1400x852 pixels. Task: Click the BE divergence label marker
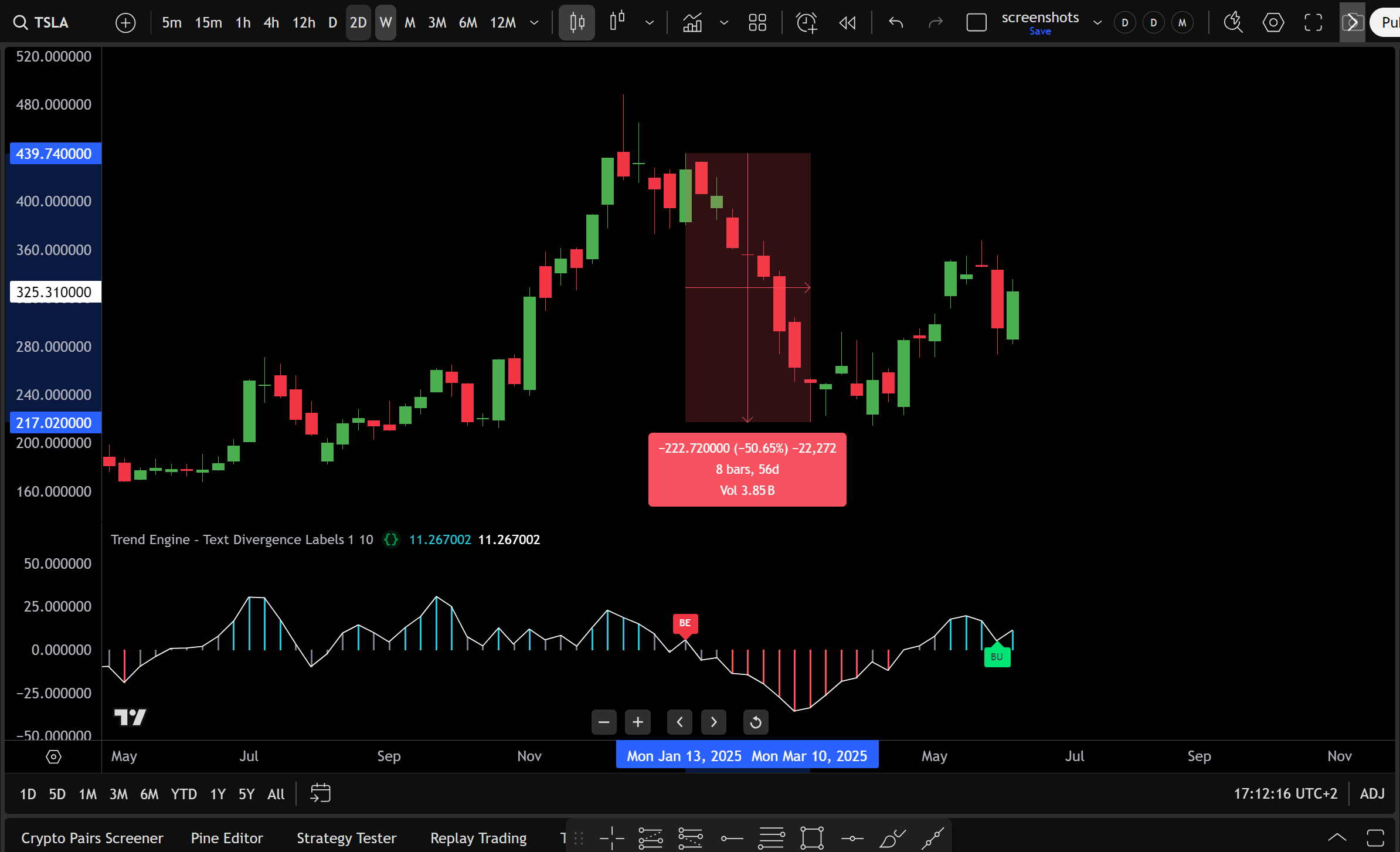tap(685, 623)
